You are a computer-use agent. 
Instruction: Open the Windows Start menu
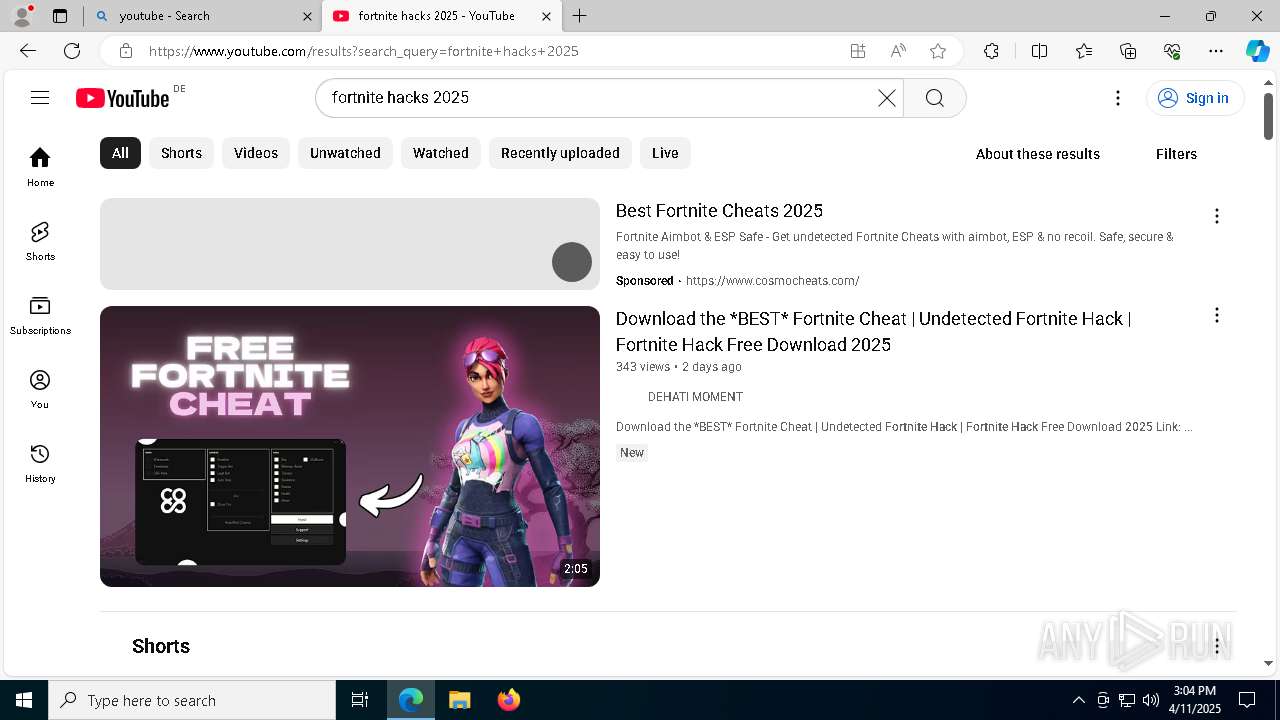click(24, 700)
